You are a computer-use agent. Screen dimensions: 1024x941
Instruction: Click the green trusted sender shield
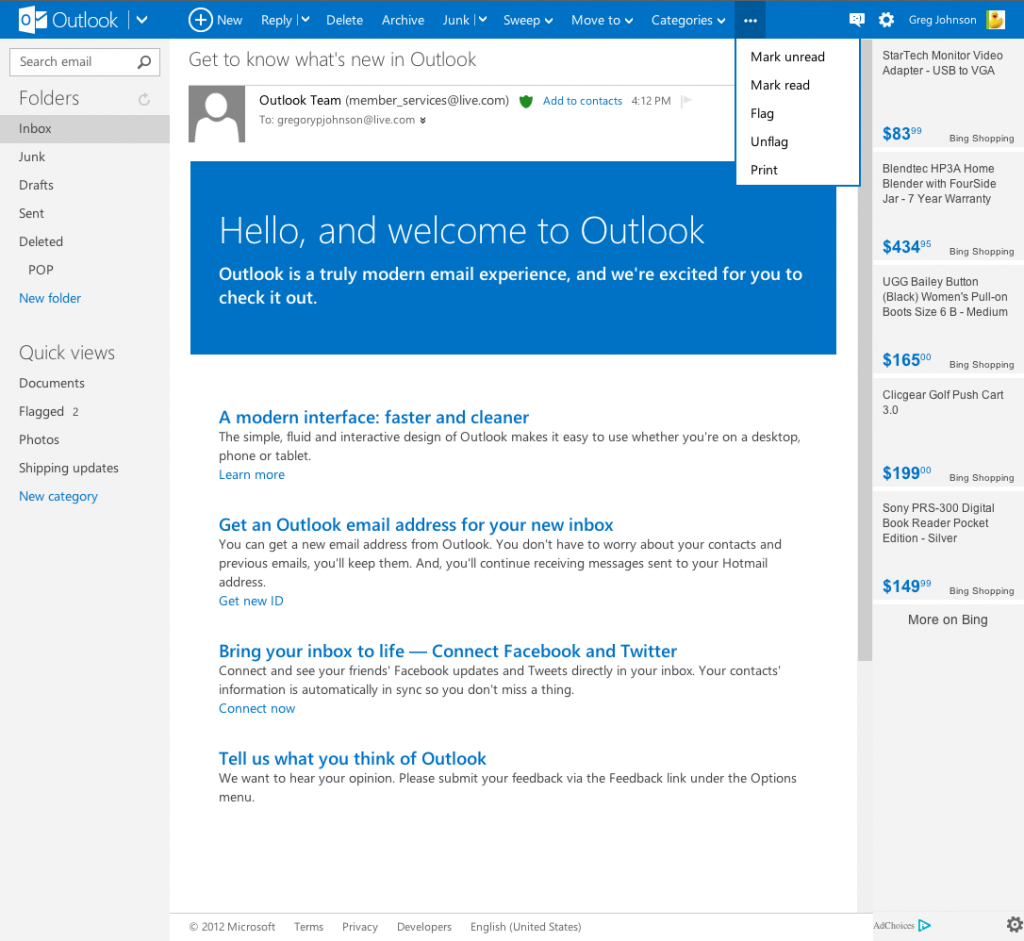click(525, 101)
